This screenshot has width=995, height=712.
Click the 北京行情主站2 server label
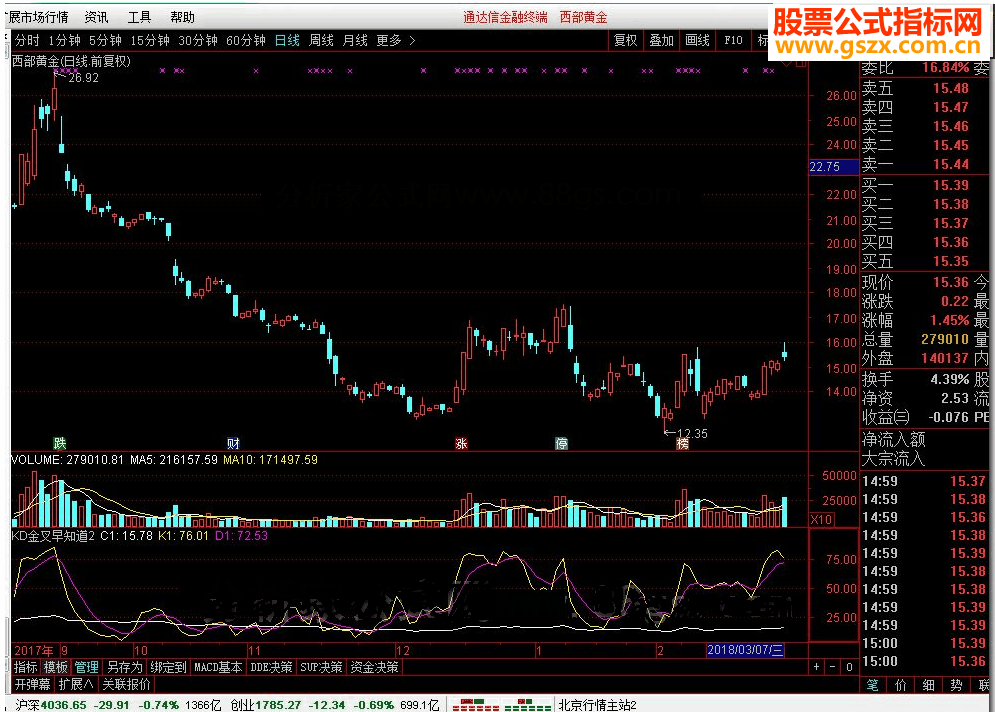(x=597, y=705)
